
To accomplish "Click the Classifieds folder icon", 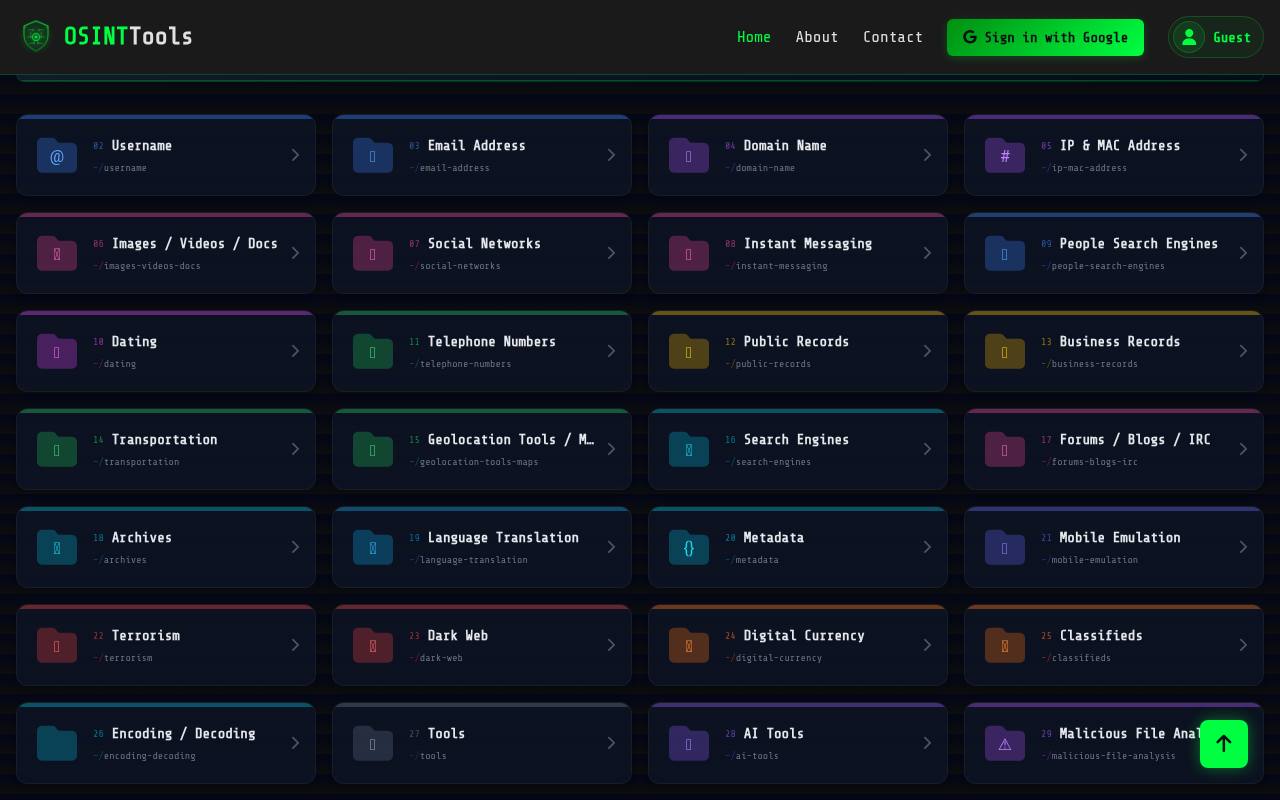I will 1005,645.
